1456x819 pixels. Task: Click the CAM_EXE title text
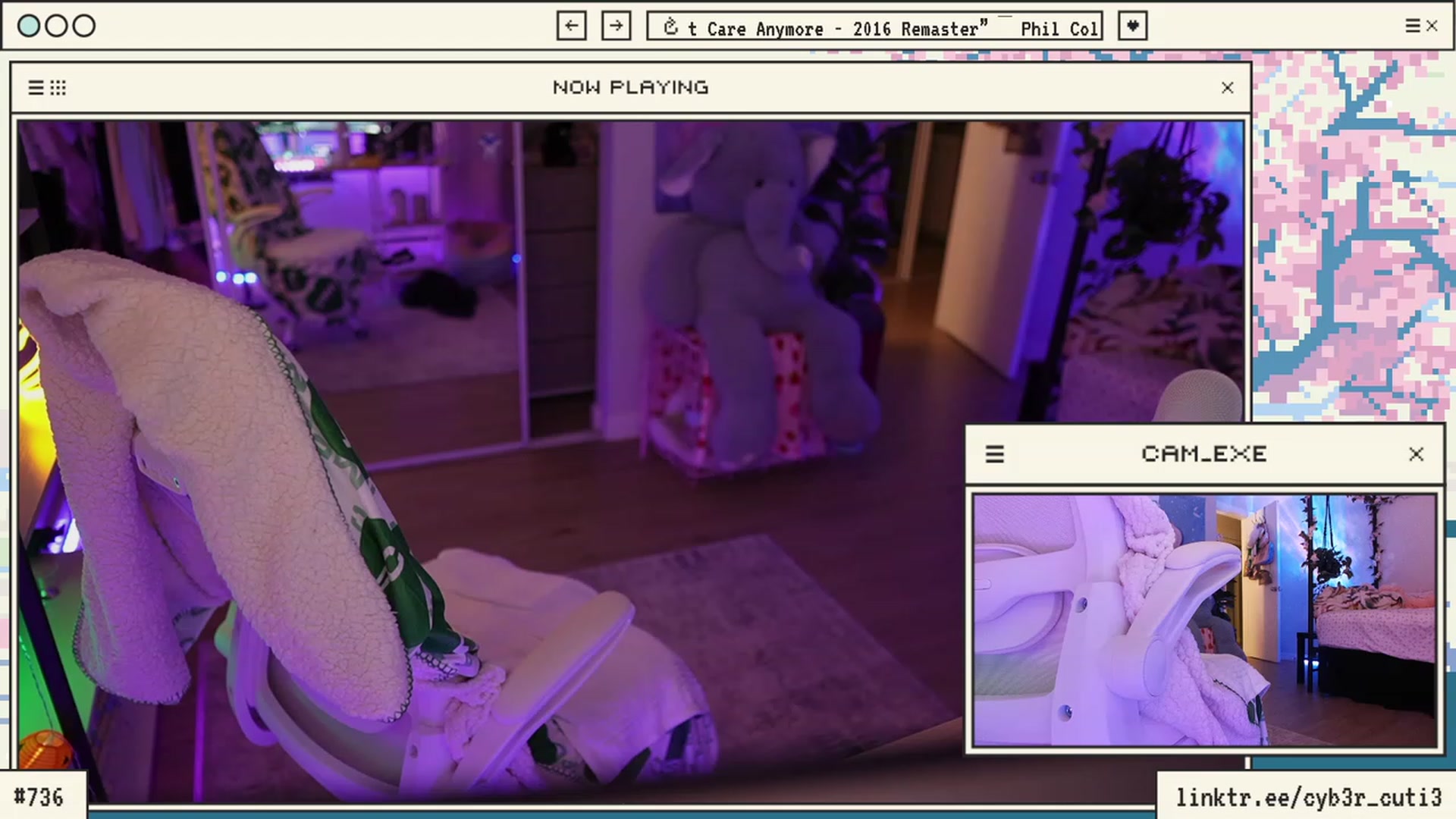(1204, 454)
